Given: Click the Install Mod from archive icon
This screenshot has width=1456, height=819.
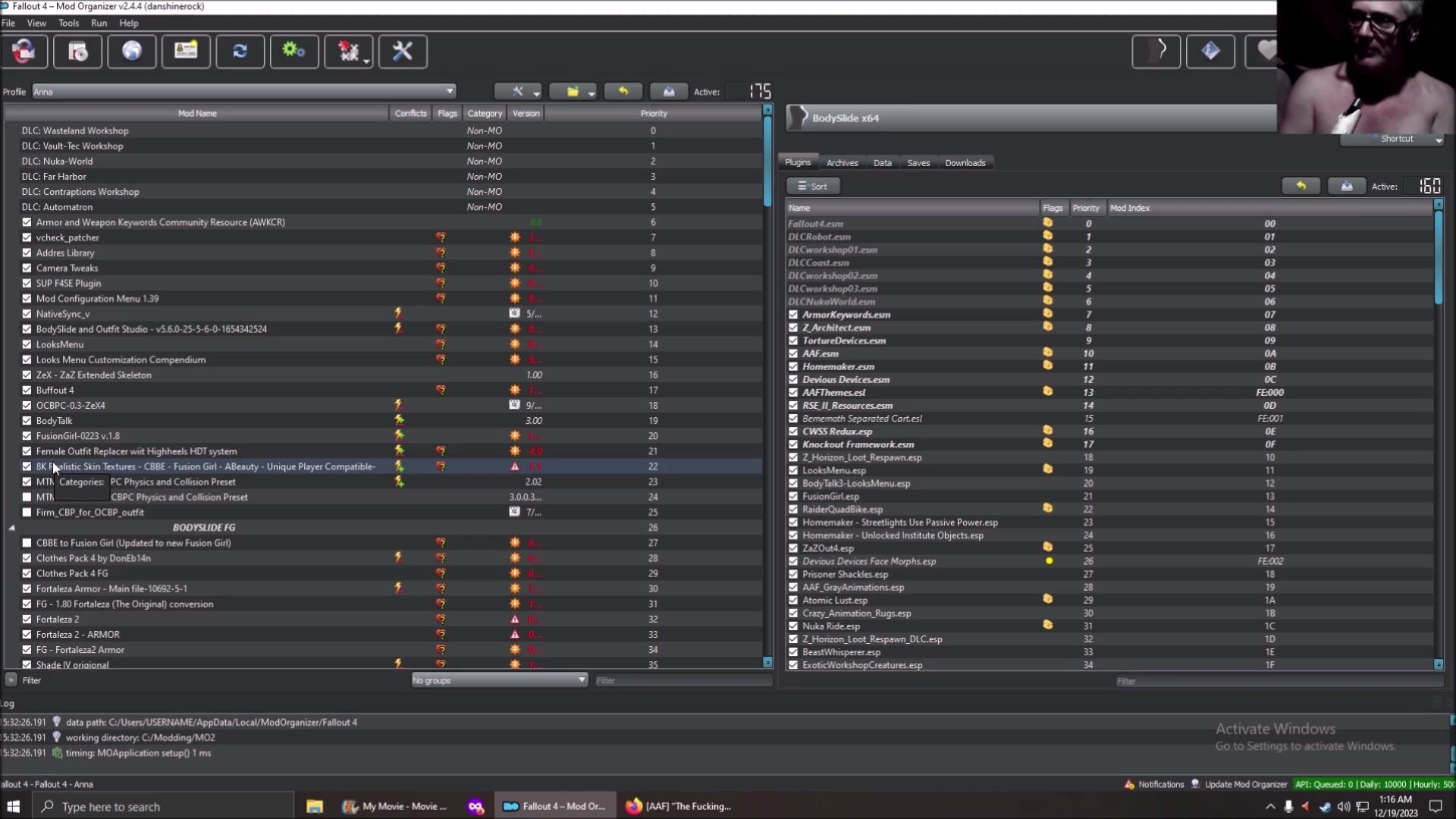Looking at the screenshot, I should (77, 52).
